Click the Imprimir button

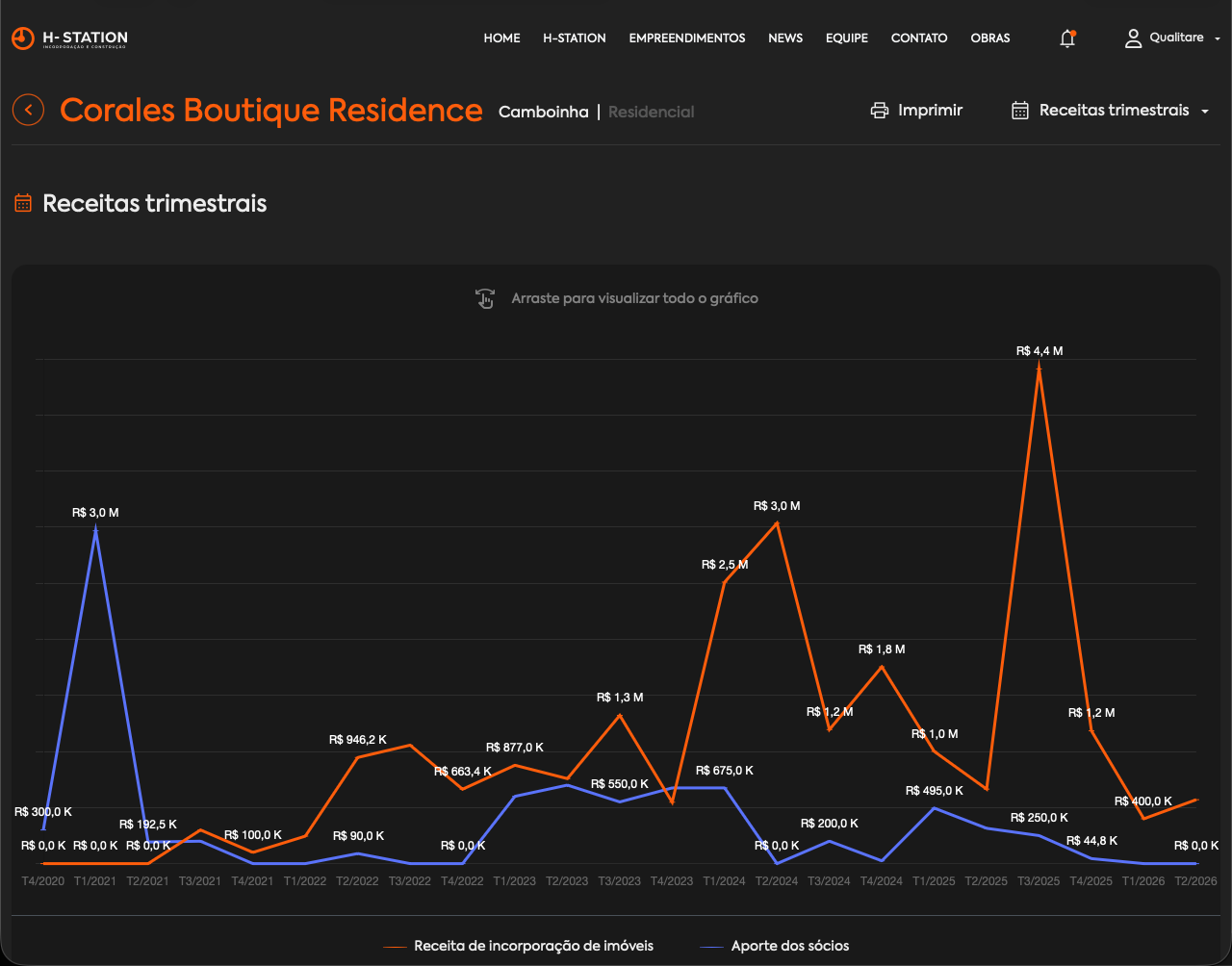[x=916, y=111]
